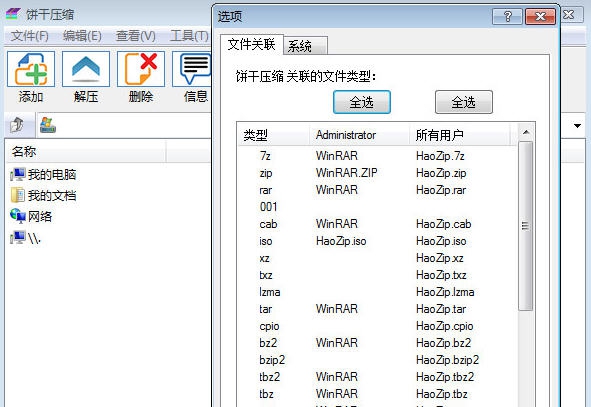Select the xz type row

pos(377,258)
